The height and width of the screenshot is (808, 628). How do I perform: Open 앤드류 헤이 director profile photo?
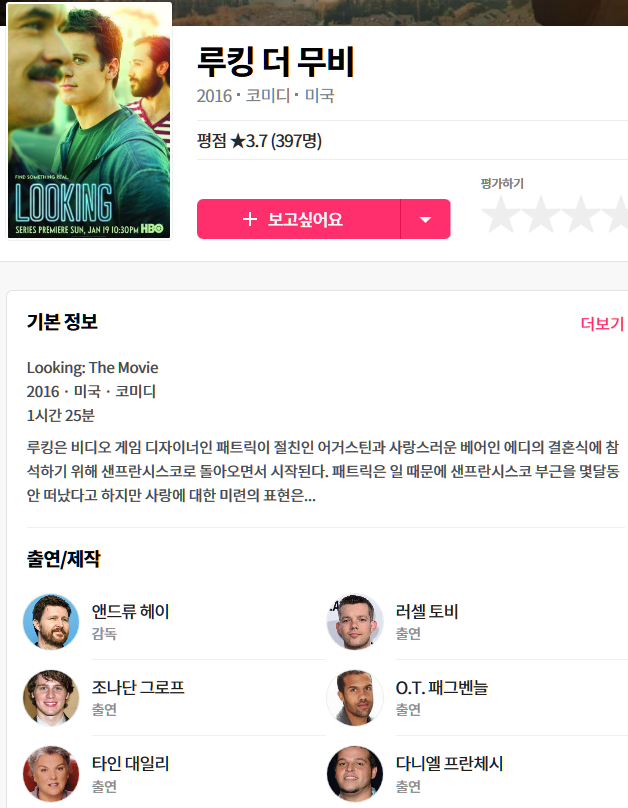click(51, 621)
